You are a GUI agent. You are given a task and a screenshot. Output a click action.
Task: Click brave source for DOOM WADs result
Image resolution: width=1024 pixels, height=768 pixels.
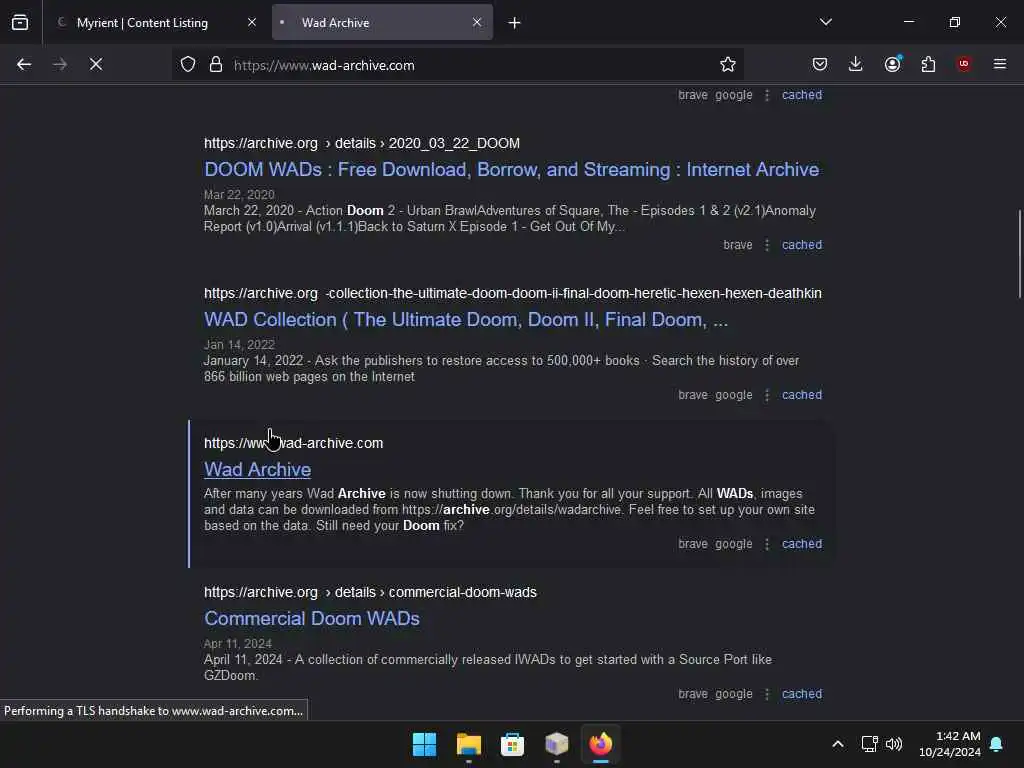[x=737, y=245]
